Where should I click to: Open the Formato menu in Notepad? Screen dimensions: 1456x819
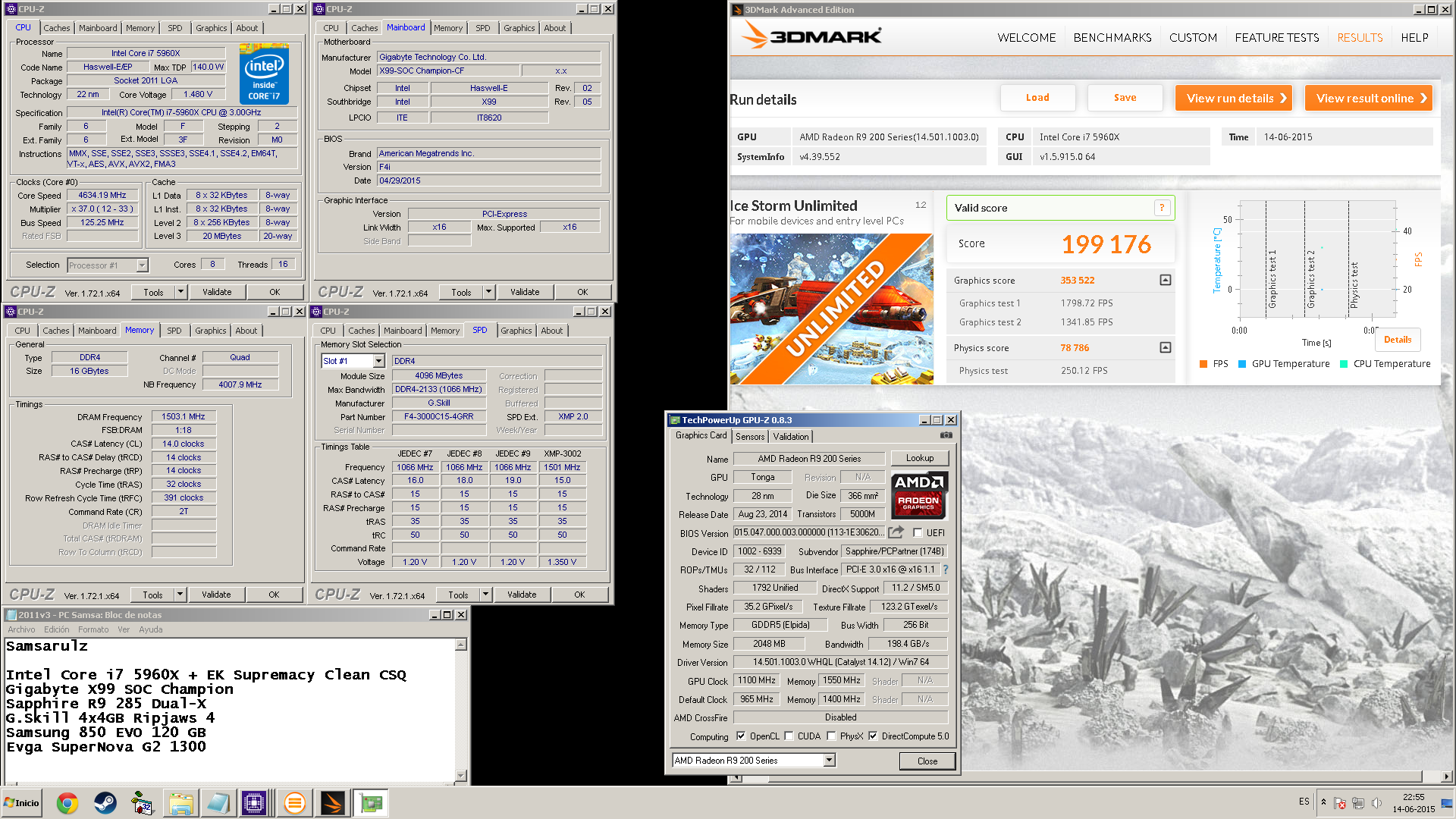[93, 629]
